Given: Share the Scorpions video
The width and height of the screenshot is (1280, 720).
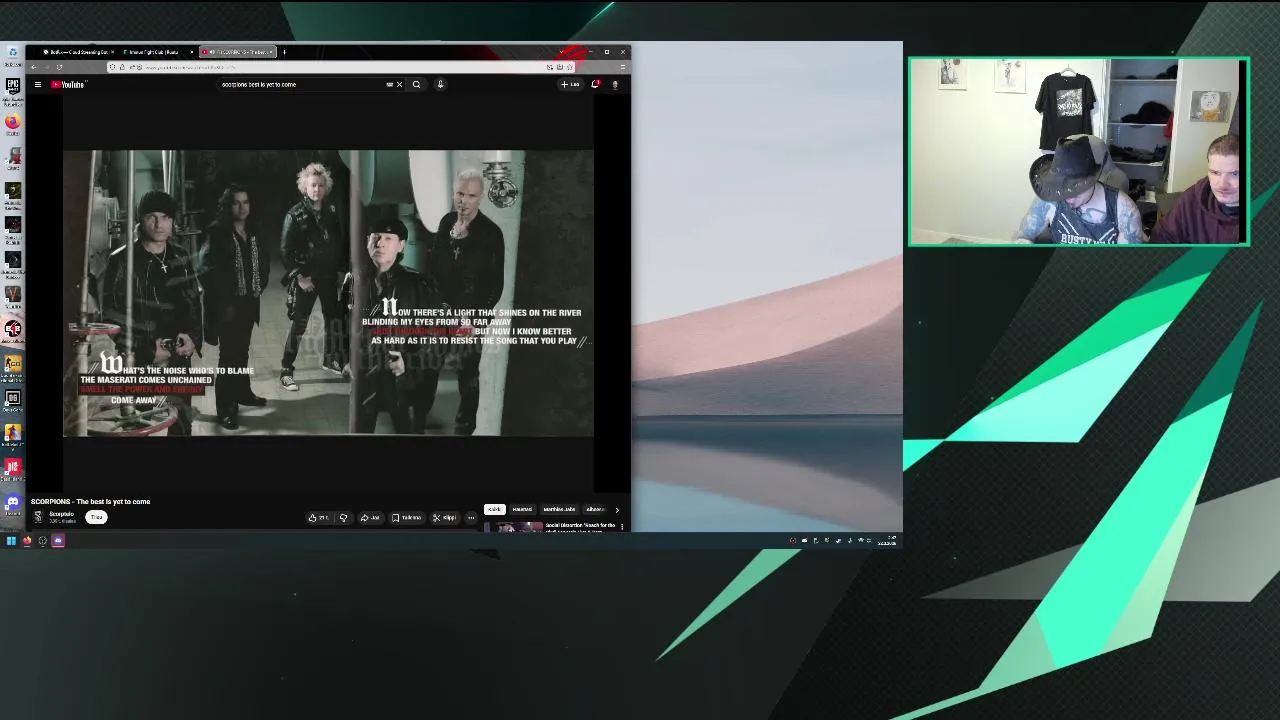Looking at the screenshot, I should [x=370, y=517].
